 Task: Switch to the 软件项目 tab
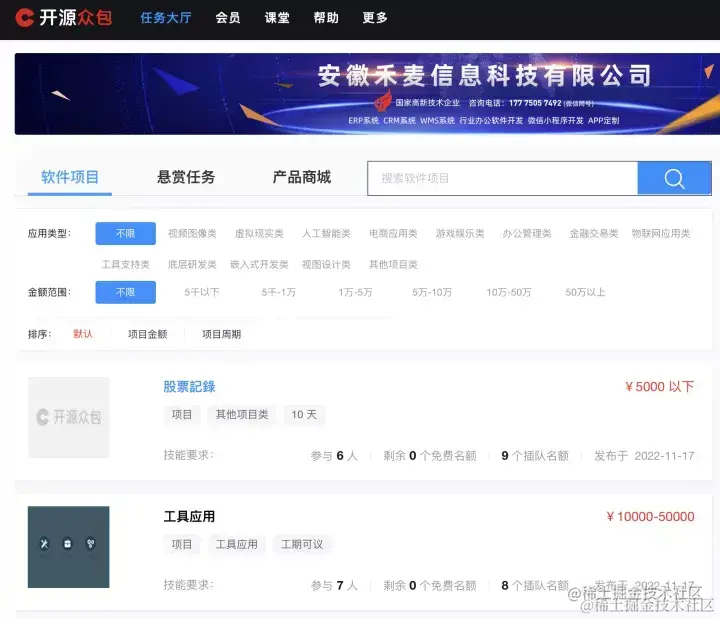click(70, 177)
